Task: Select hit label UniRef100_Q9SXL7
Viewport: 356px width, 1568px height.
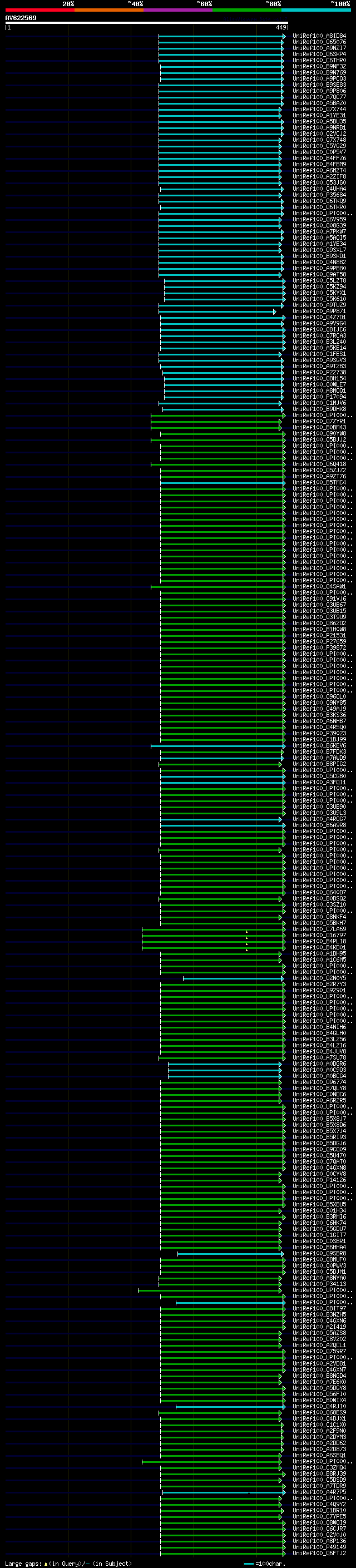Action: (x=319, y=250)
